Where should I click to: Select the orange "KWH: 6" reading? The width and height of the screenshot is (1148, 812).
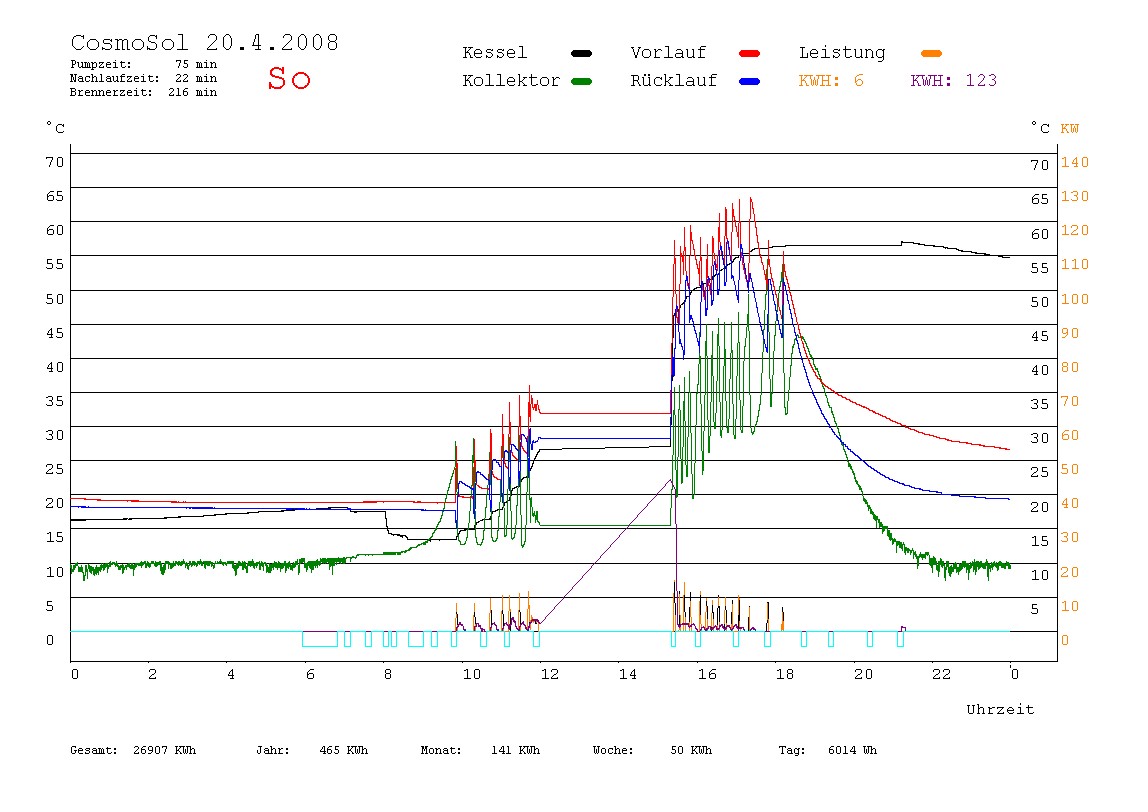(831, 81)
